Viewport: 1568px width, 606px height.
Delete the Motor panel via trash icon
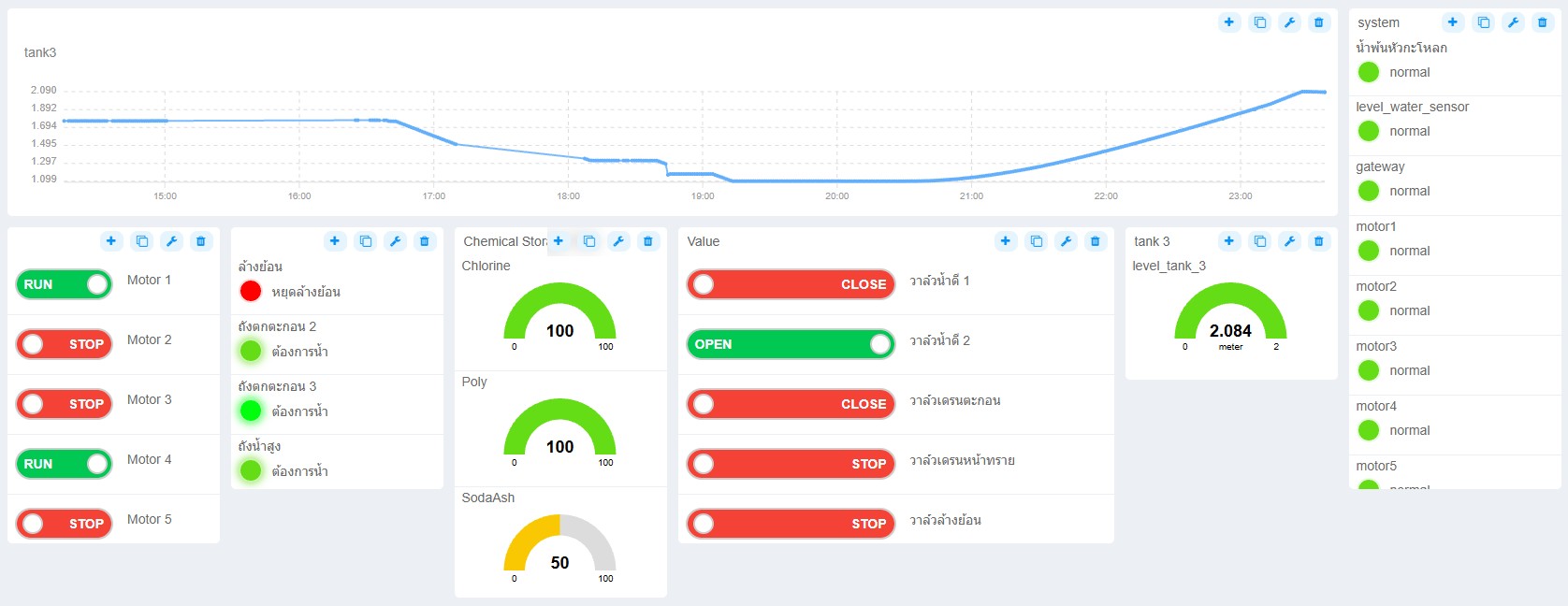pyautogui.click(x=201, y=241)
